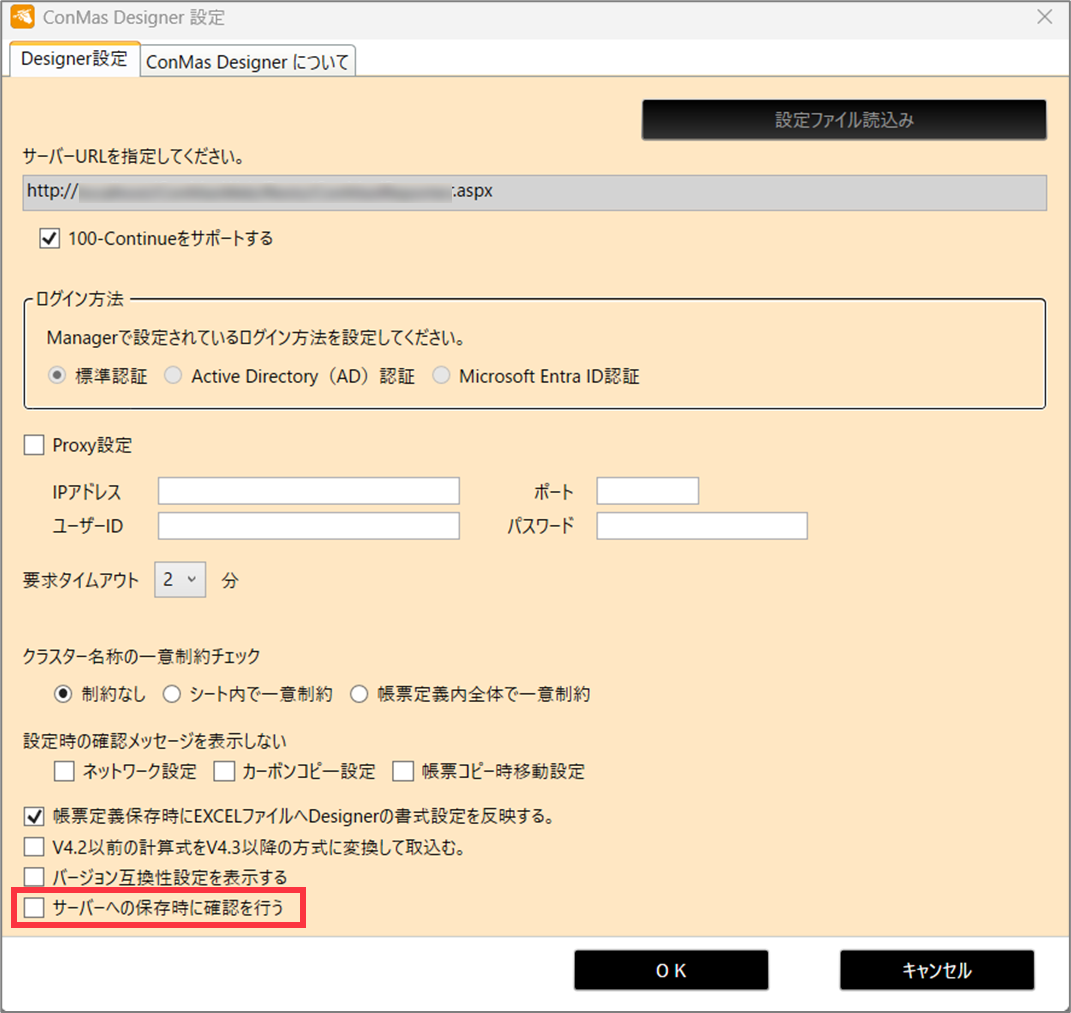The height and width of the screenshot is (1013, 1071).
Task: Select 帳票定義内全体で一意制約 radio option
Action: pyautogui.click(x=359, y=694)
